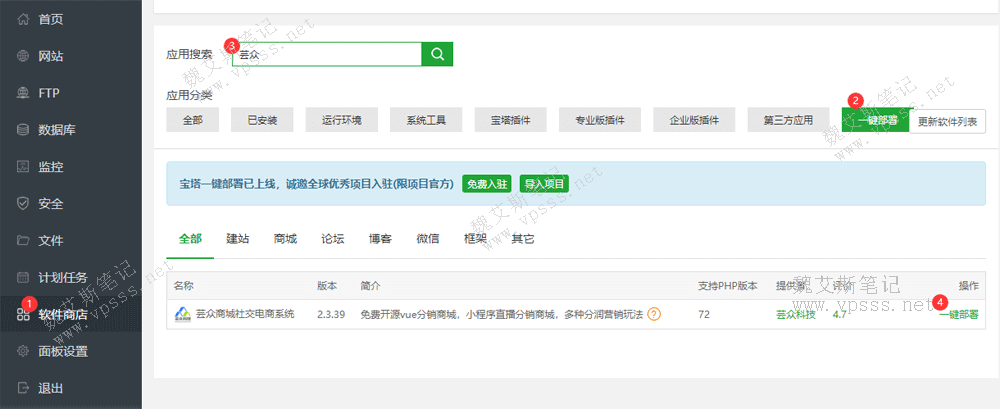
Task: Click the green search magnifier button
Action: point(437,54)
